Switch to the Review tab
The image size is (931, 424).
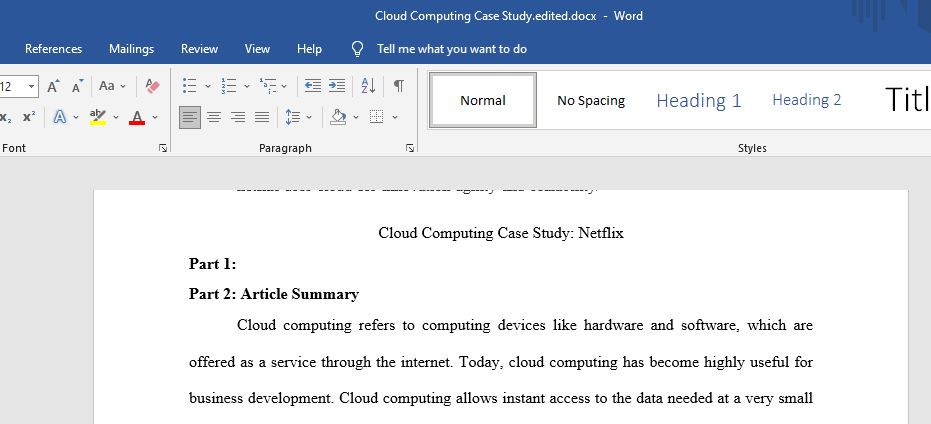200,49
